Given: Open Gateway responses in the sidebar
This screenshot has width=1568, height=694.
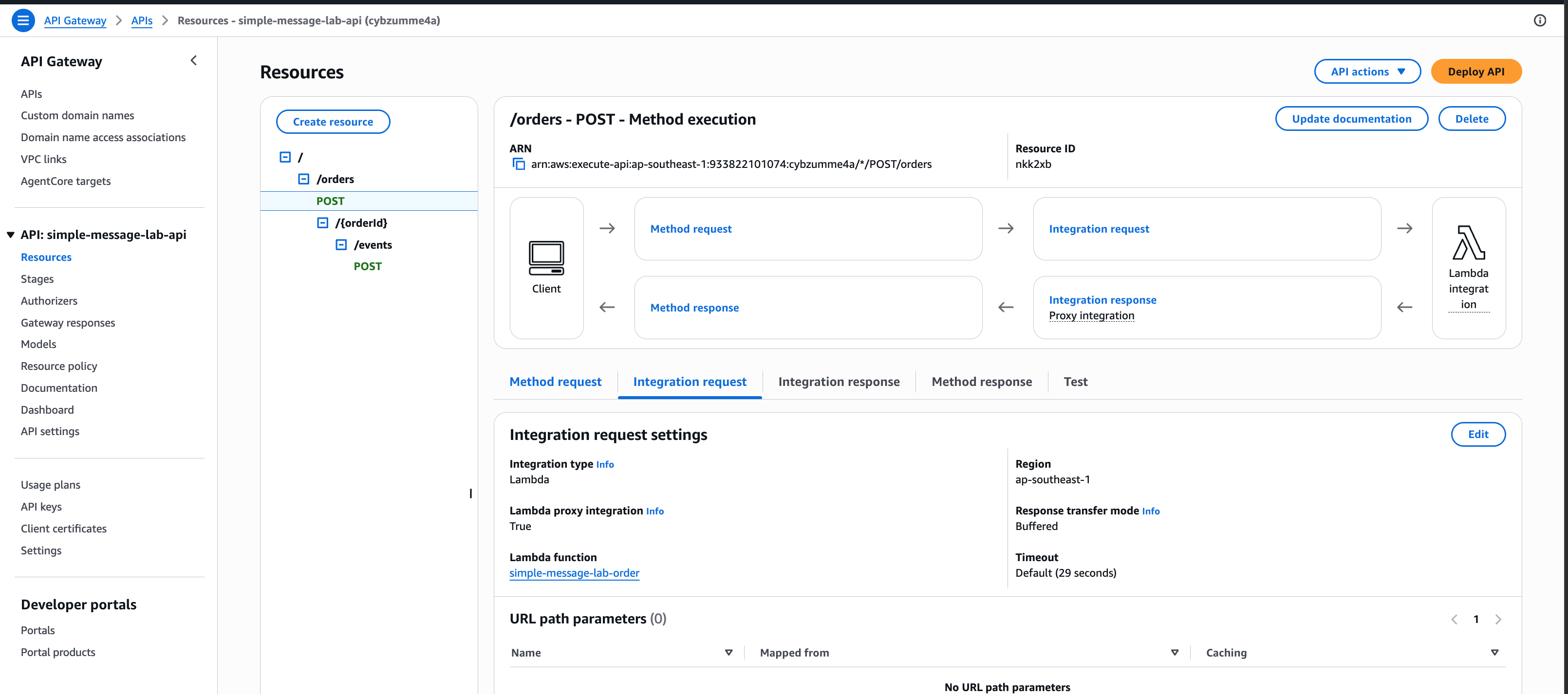Looking at the screenshot, I should pyautogui.click(x=68, y=322).
